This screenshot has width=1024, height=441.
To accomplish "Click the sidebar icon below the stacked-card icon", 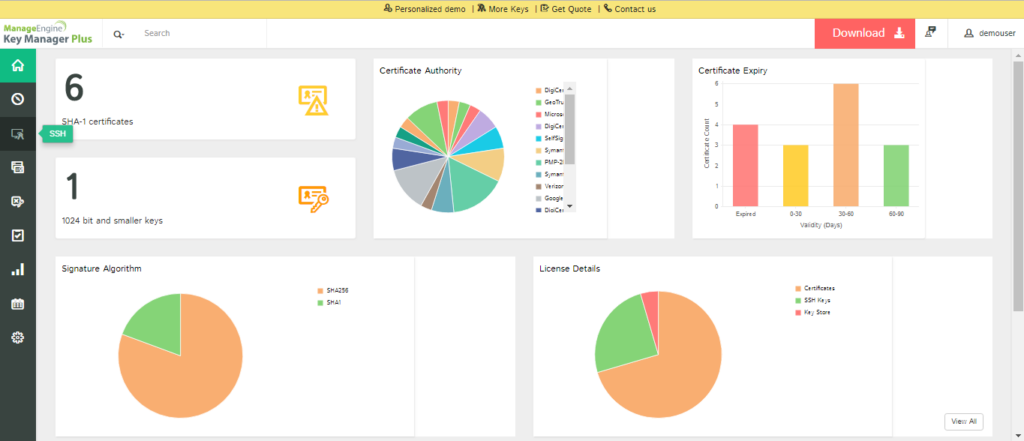I will tap(18, 201).
